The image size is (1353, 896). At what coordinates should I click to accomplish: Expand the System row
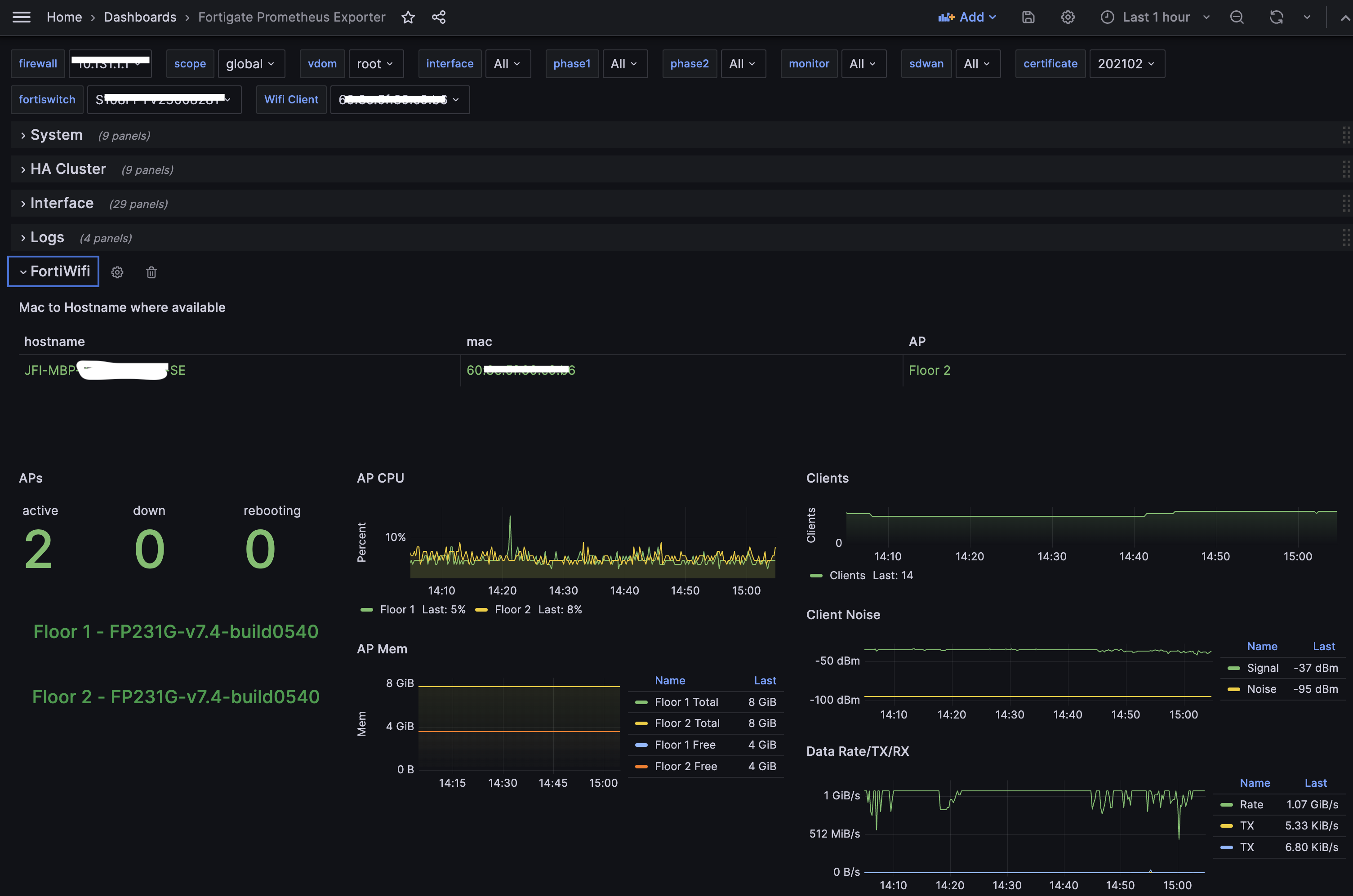pyautogui.click(x=56, y=135)
